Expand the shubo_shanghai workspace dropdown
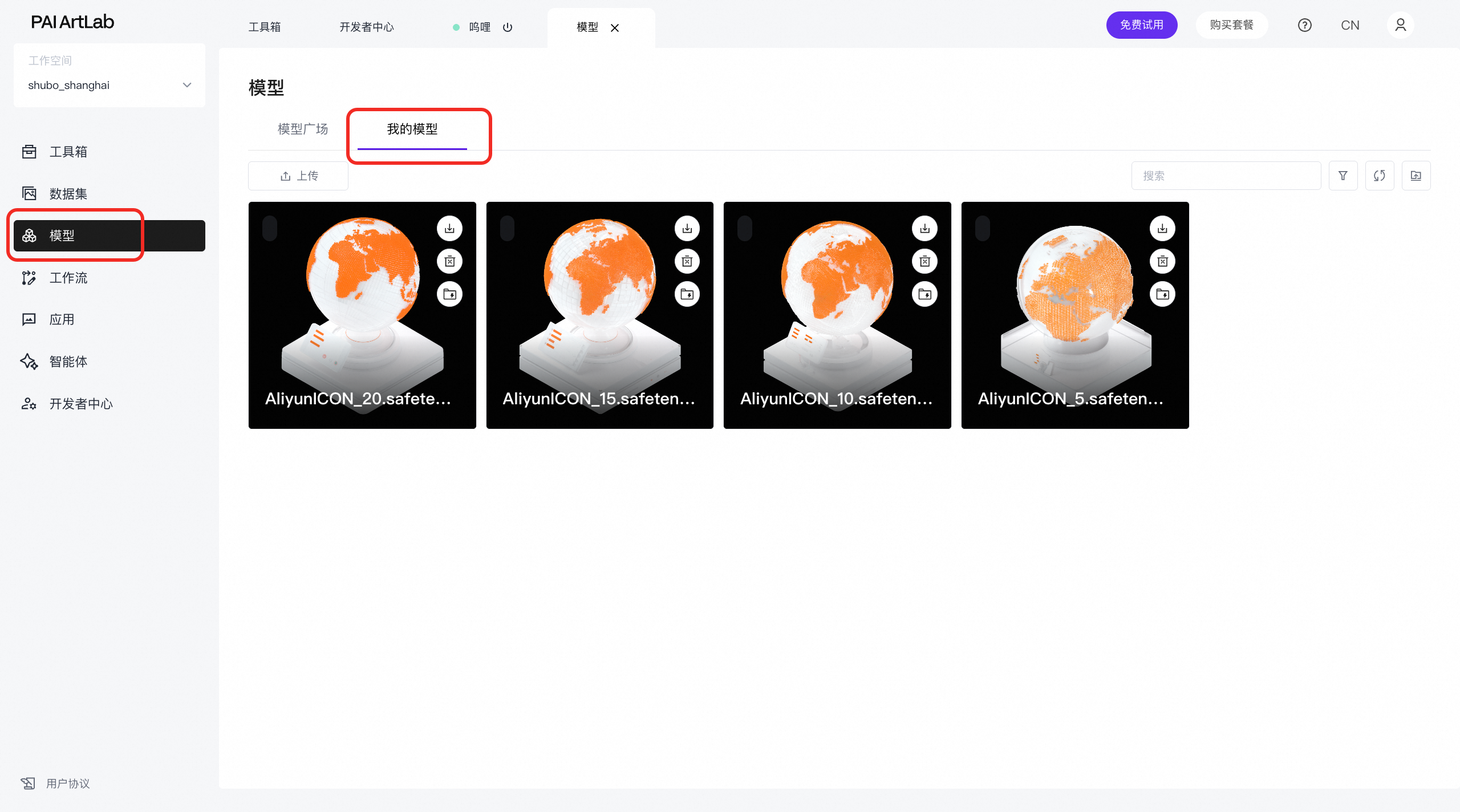 187,85
